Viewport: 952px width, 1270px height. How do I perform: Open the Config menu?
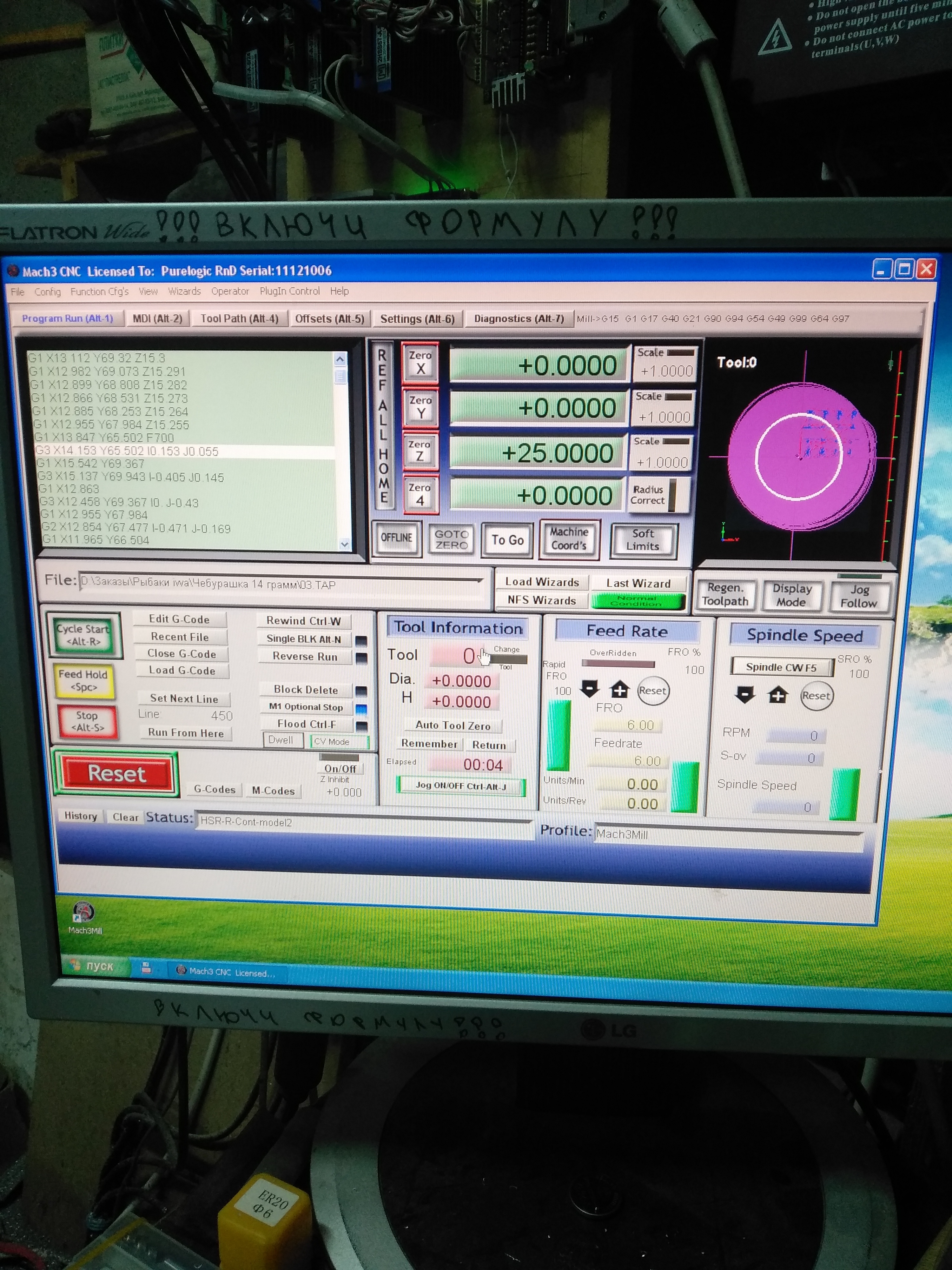pyautogui.click(x=47, y=292)
